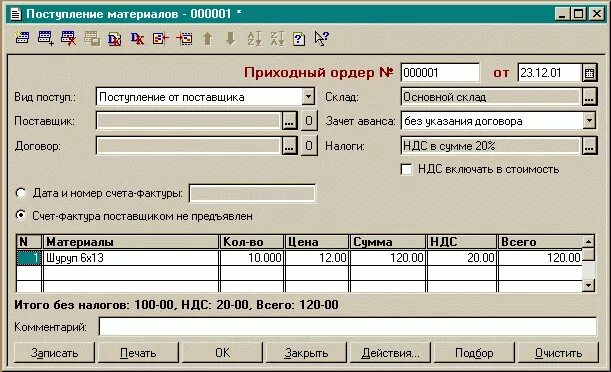Screen dimensions: 611x372
Task: Click the empty Поставщик field
Action: pyautogui.click(x=188, y=121)
